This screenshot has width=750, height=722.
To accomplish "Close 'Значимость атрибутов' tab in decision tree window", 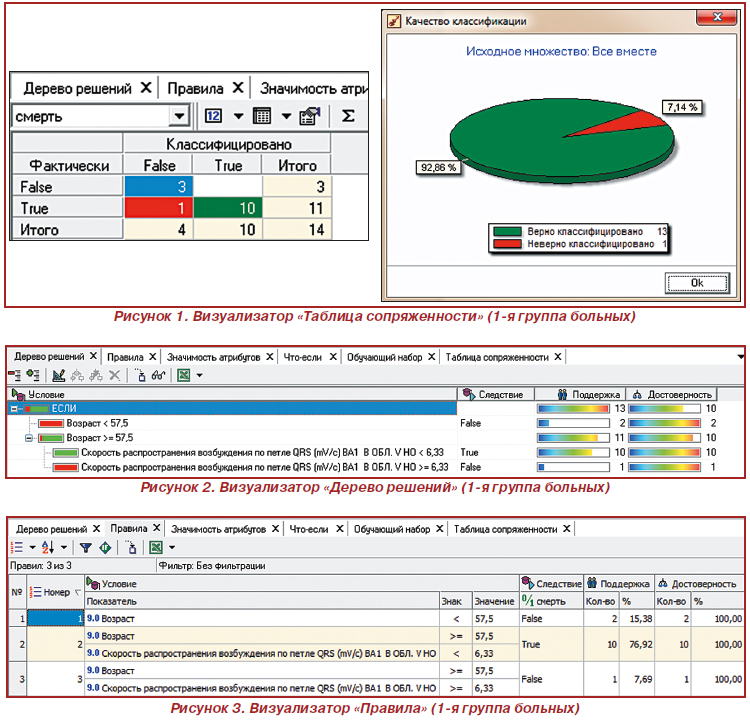I will [x=270, y=357].
